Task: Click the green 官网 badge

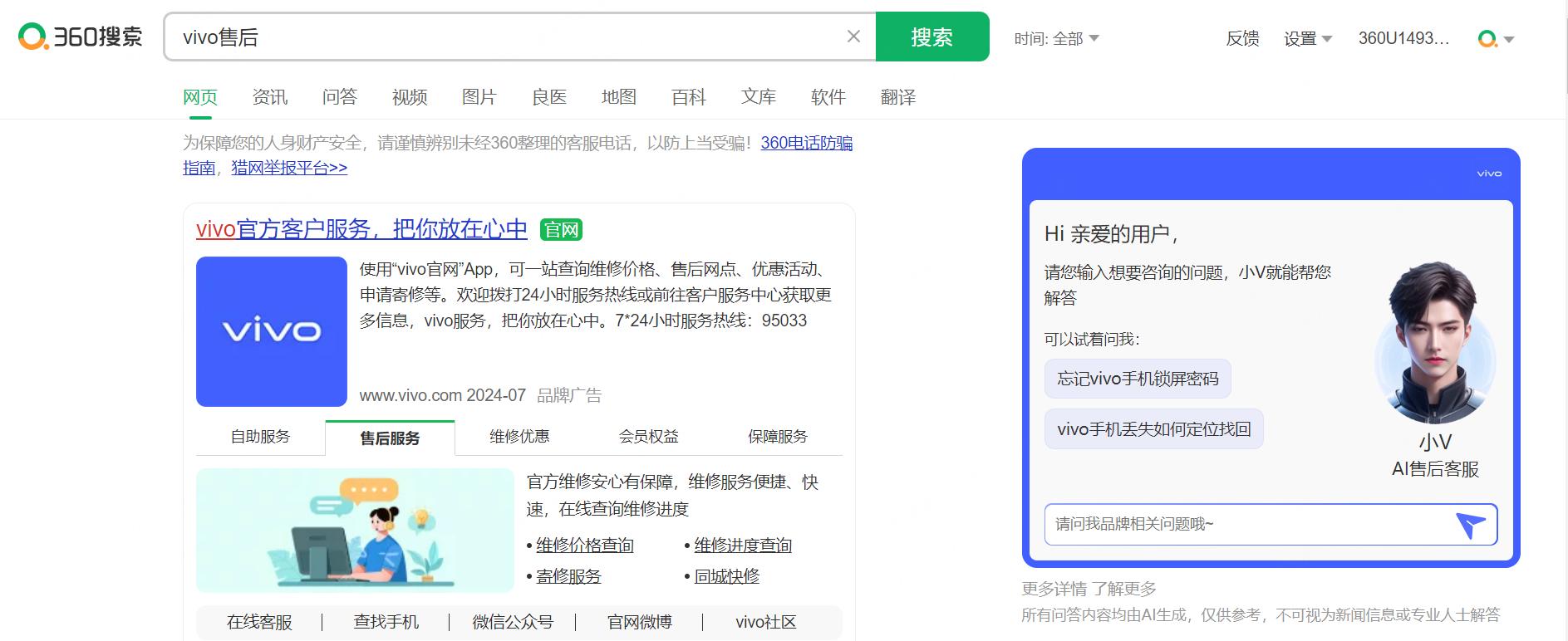Action: 561,230
